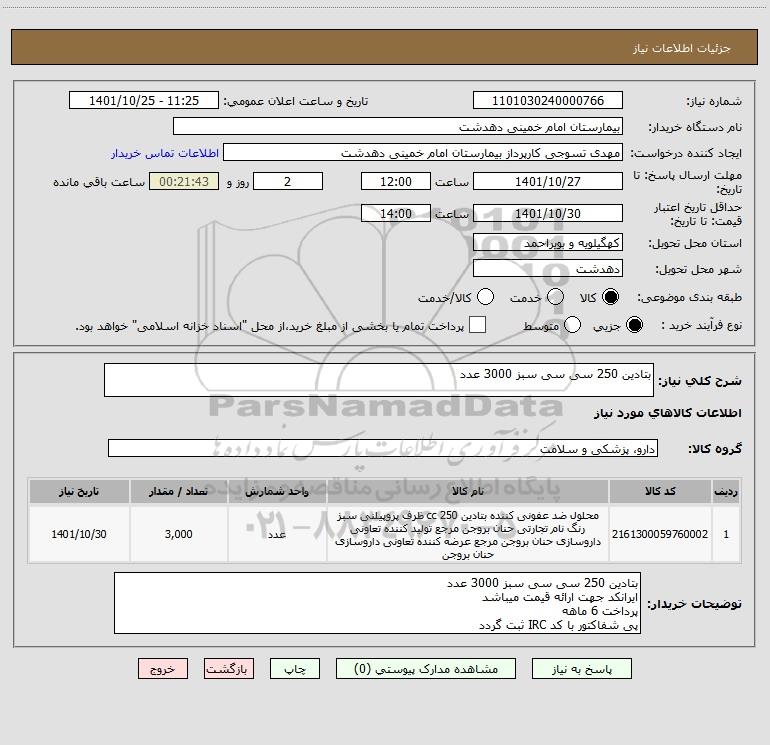Click نام کالا column header
This screenshot has height=745, width=770.
pos(468,491)
